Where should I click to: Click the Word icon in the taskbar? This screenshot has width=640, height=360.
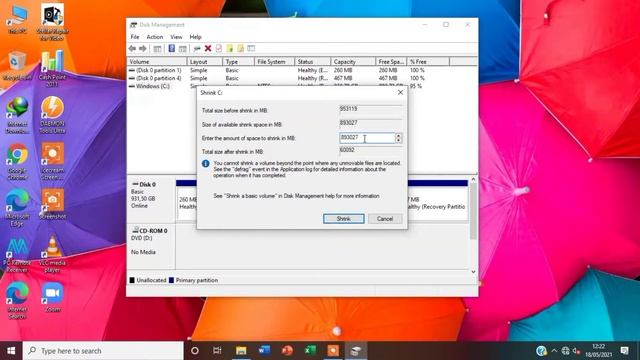click(264, 351)
